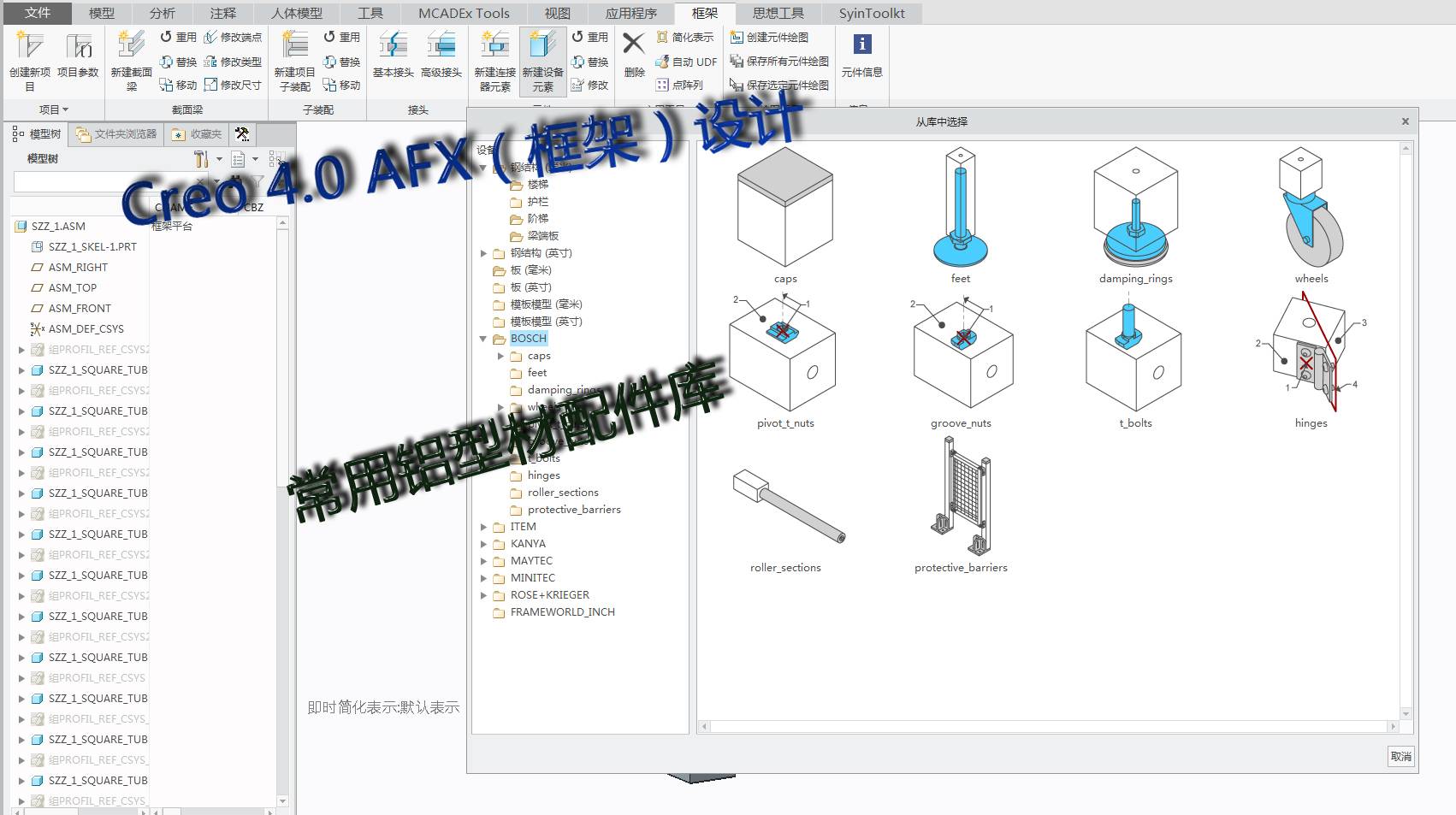Click the 新建连接器元素 icon
The image size is (1456, 815).
point(494,48)
